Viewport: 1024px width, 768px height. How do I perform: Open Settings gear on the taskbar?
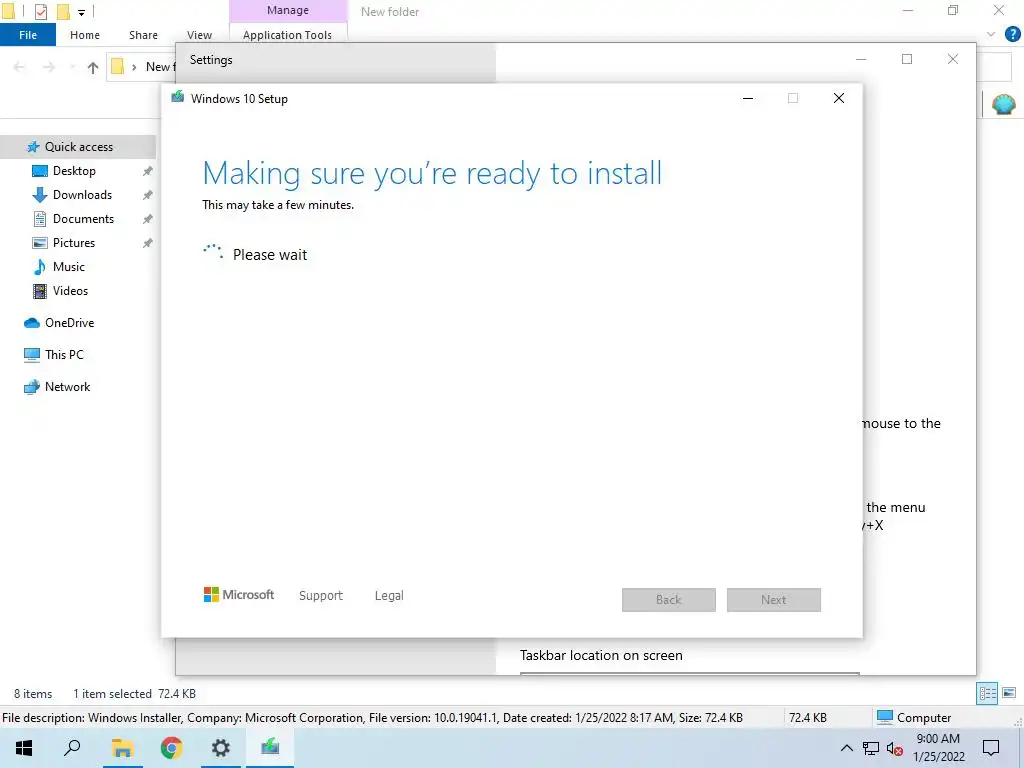pos(221,748)
